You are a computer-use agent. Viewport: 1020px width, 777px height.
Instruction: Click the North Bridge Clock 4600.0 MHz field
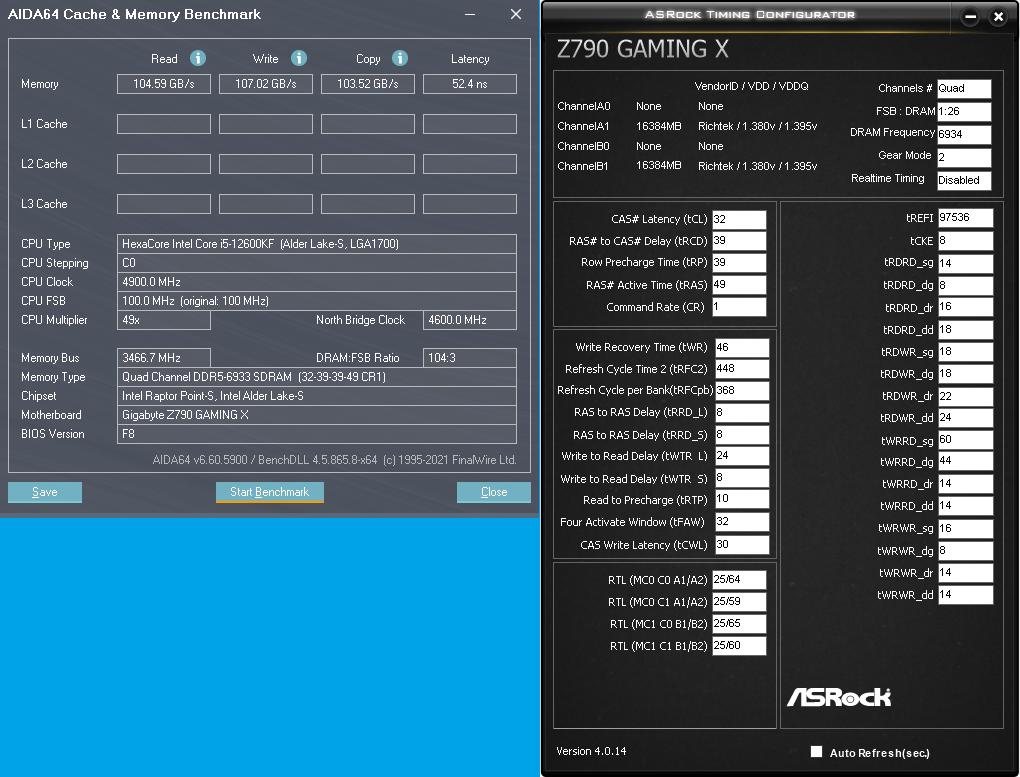point(470,320)
